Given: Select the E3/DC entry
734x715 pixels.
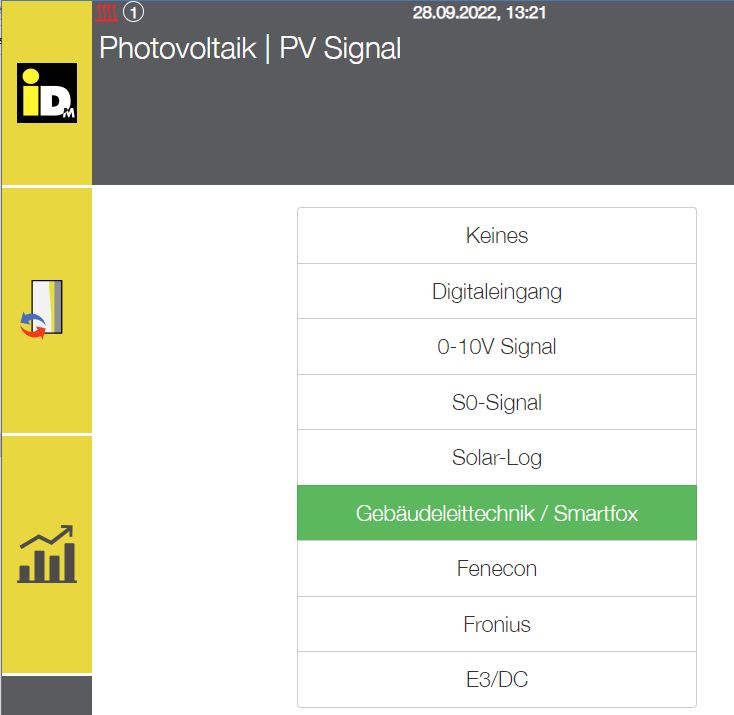Looking at the screenshot, I should (496, 680).
